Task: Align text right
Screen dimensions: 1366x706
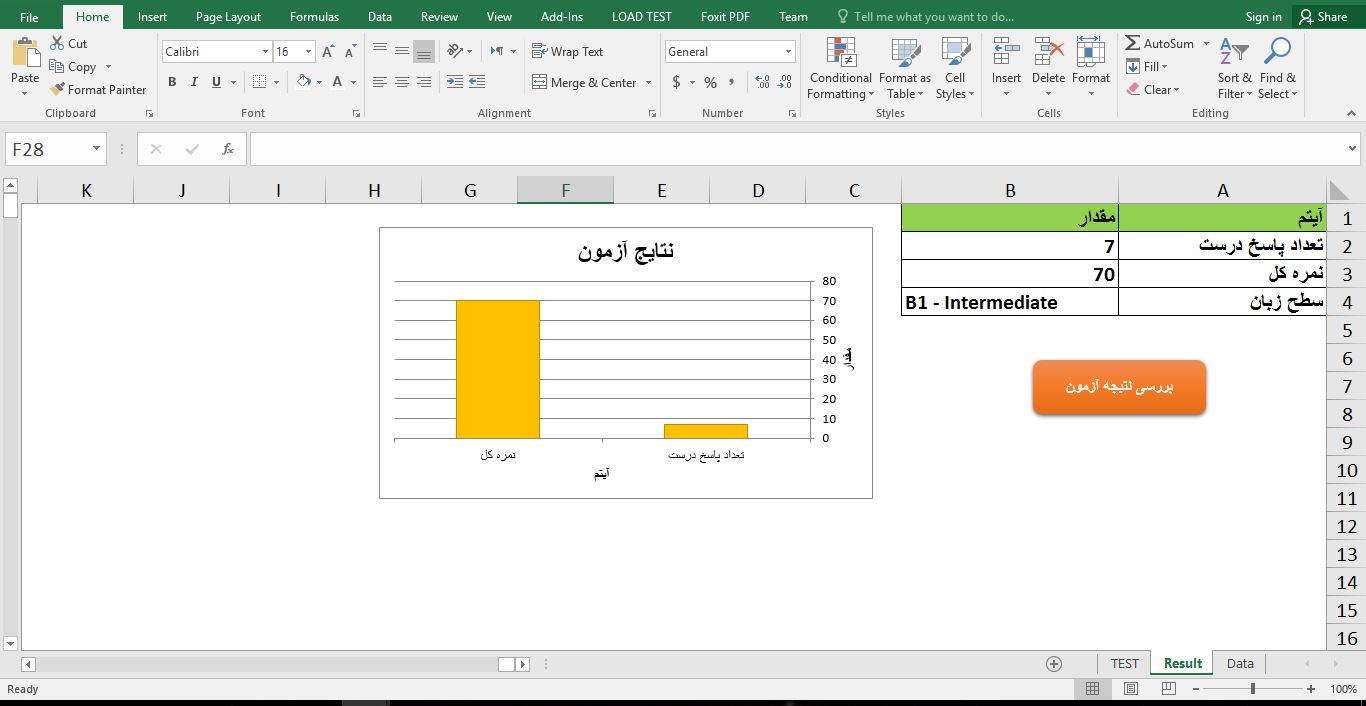Action: 424,82
